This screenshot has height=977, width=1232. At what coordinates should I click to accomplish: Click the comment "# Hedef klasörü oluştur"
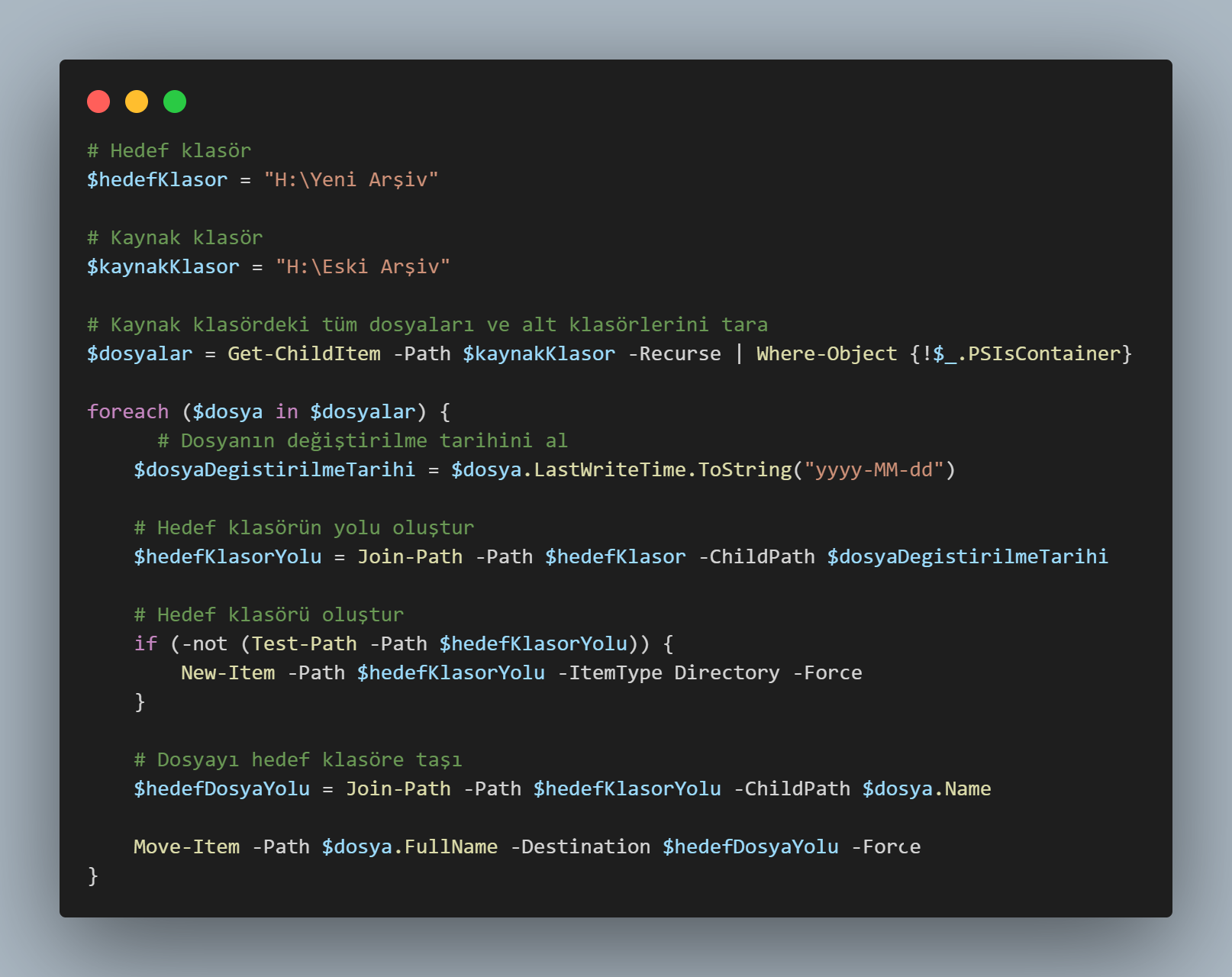coord(269,614)
